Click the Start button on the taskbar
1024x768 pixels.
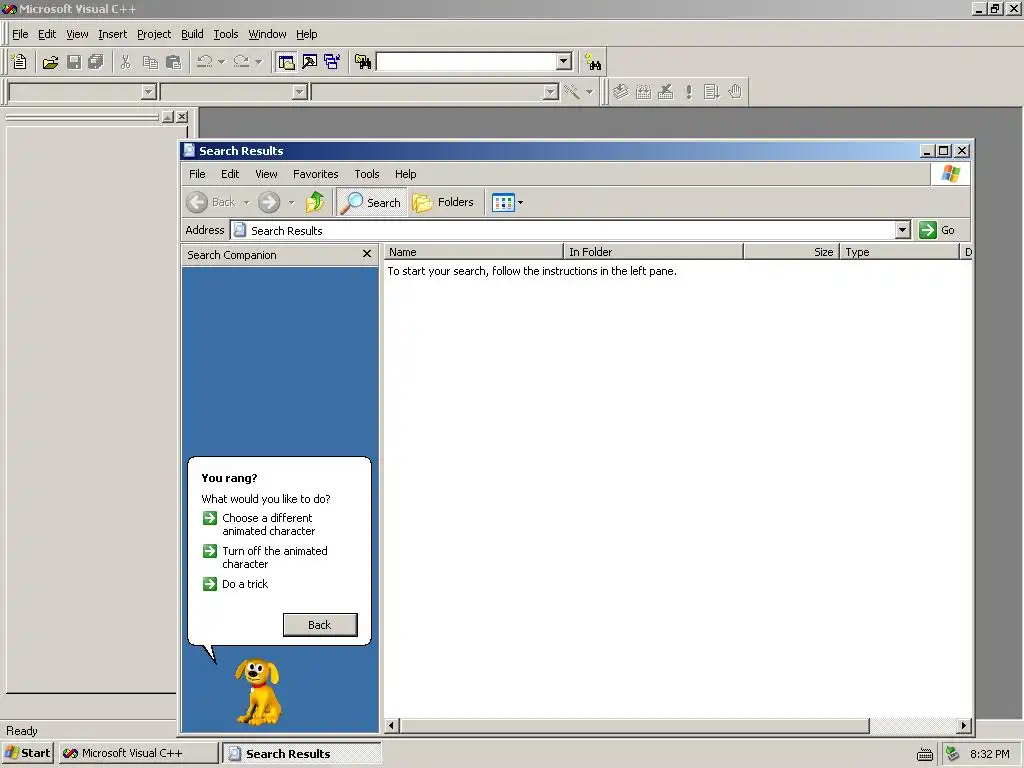tap(27, 753)
